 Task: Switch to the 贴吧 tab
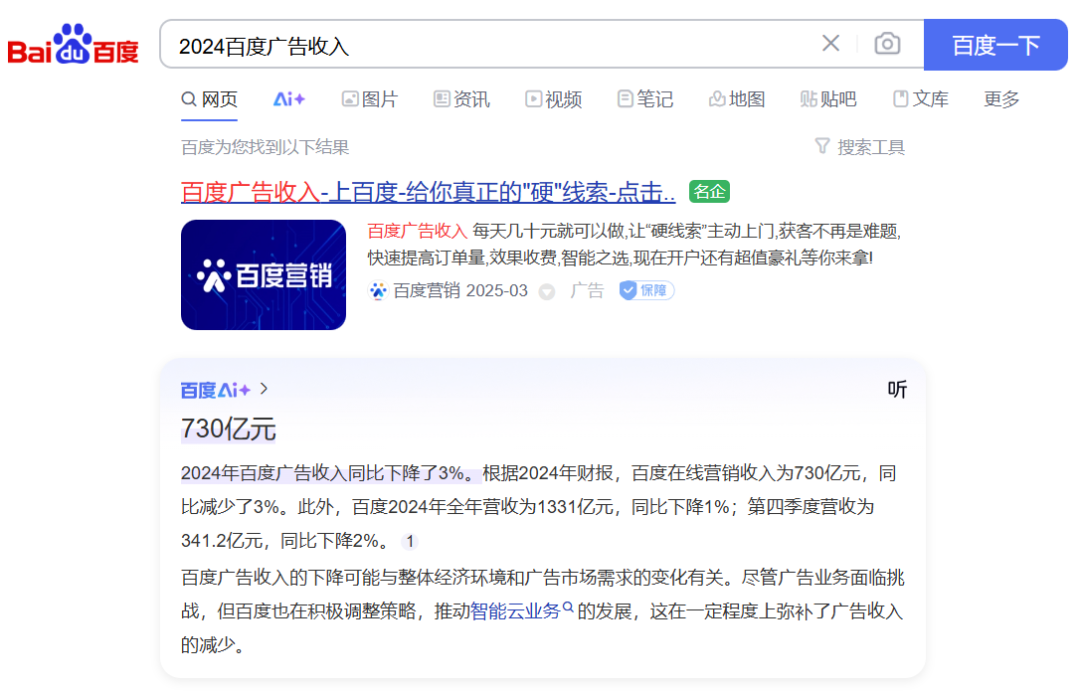(x=829, y=99)
